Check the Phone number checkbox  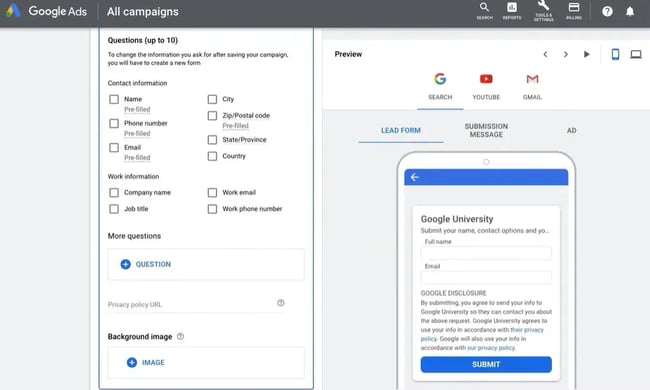point(114,124)
